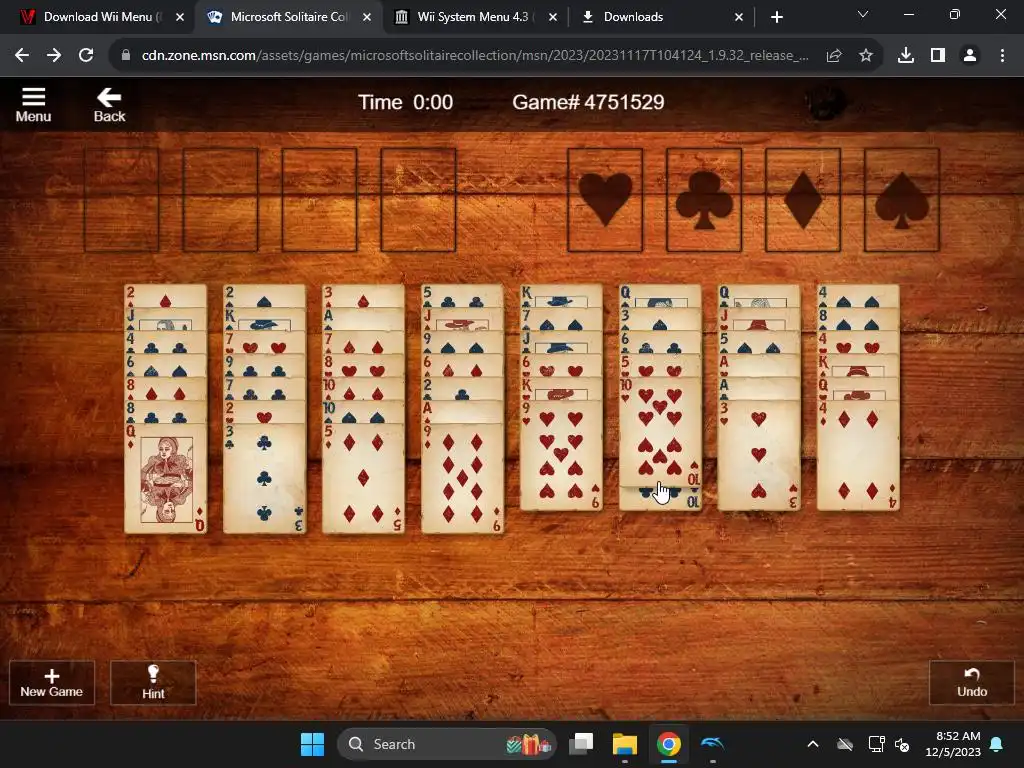Screen dimensions: 1024x768
Task: Select the 3 of clubs card
Action: [x=264, y=479]
